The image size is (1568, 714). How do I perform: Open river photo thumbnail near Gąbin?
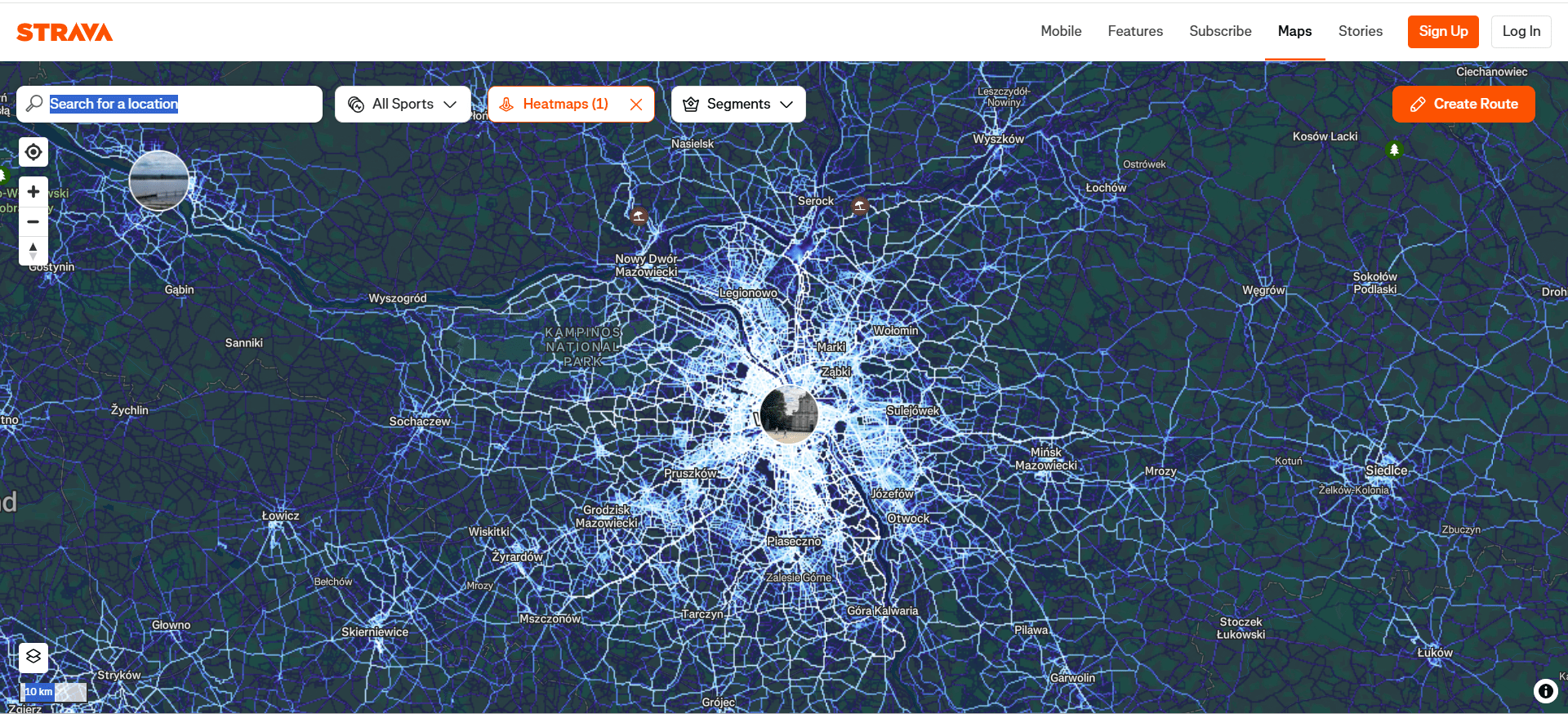point(159,181)
